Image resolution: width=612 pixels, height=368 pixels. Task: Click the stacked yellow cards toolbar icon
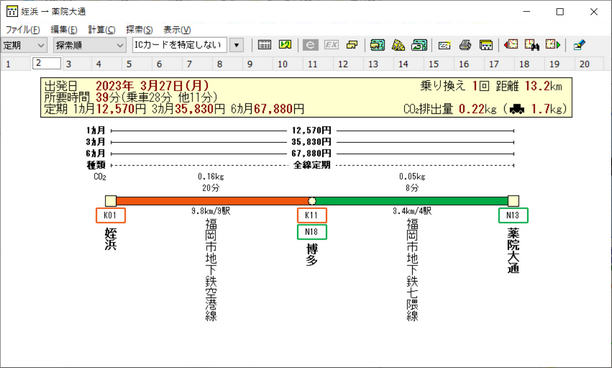click(352, 45)
